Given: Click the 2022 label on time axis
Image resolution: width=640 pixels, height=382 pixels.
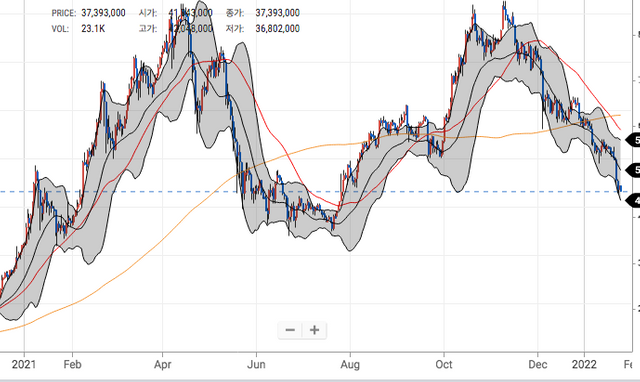Looking at the screenshot, I should tap(584, 364).
